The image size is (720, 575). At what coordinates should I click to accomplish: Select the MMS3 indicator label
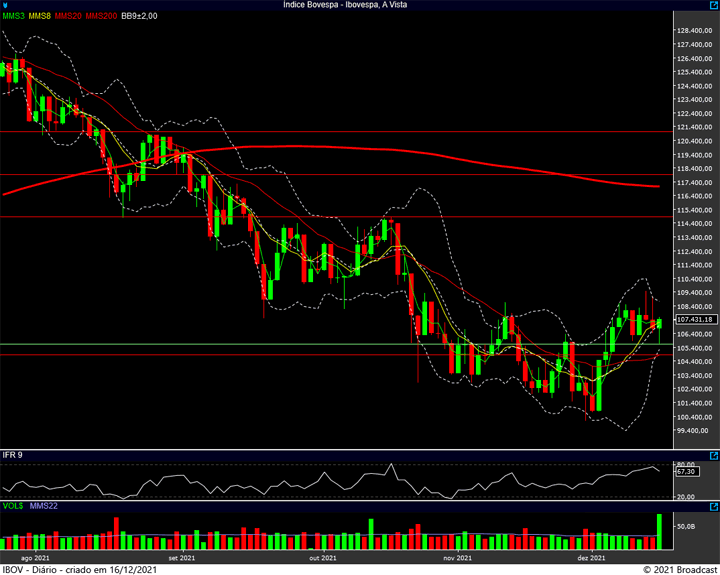[x=13, y=16]
